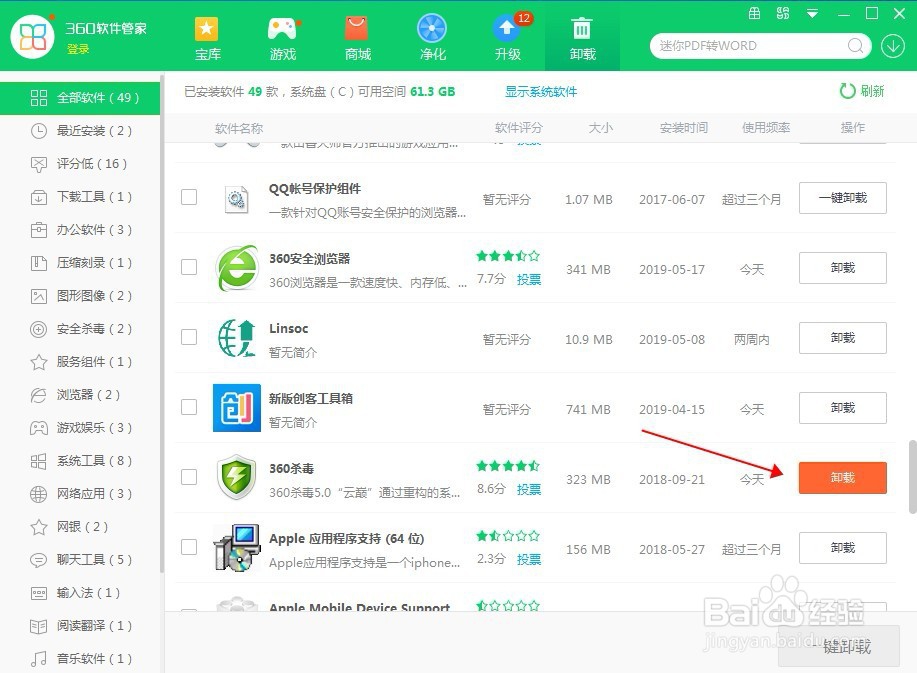Viewport: 917px width, 673px height.
Task: Check the QQ帐号保护组件 checkbox
Action: click(189, 197)
